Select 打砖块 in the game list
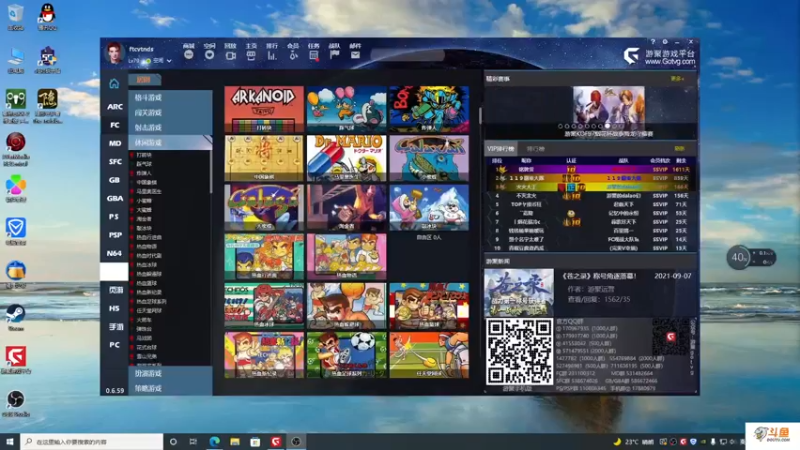The width and height of the screenshot is (800, 450). (x=144, y=155)
